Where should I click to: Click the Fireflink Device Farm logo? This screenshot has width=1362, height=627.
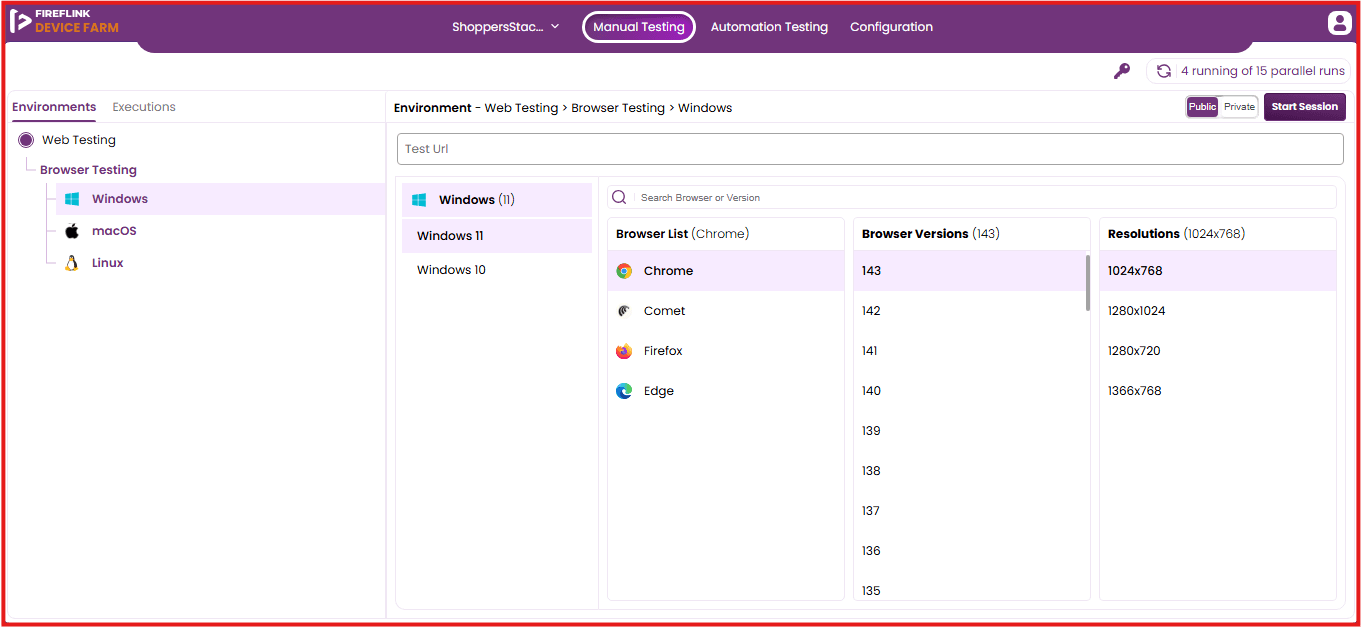point(65,21)
